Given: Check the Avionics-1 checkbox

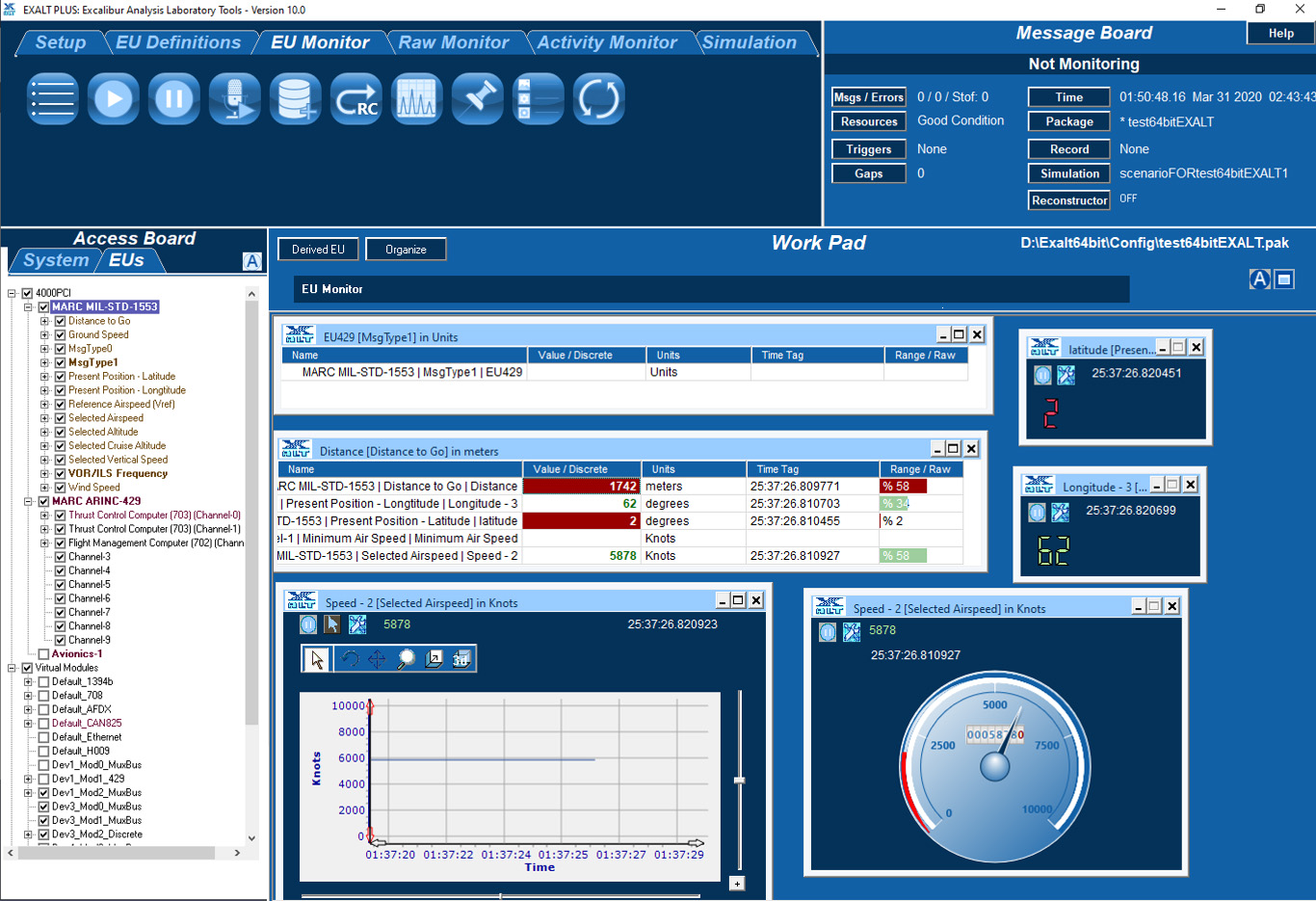Looking at the screenshot, I should [43, 654].
